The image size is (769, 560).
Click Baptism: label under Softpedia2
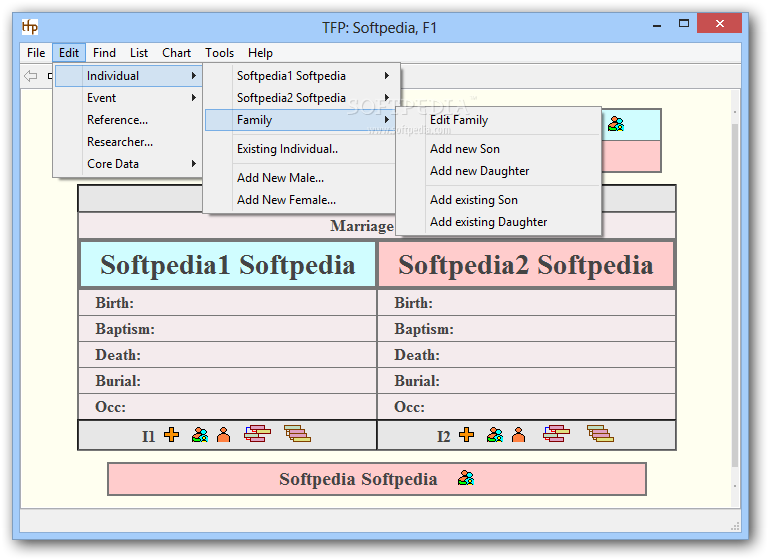tap(424, 329)
